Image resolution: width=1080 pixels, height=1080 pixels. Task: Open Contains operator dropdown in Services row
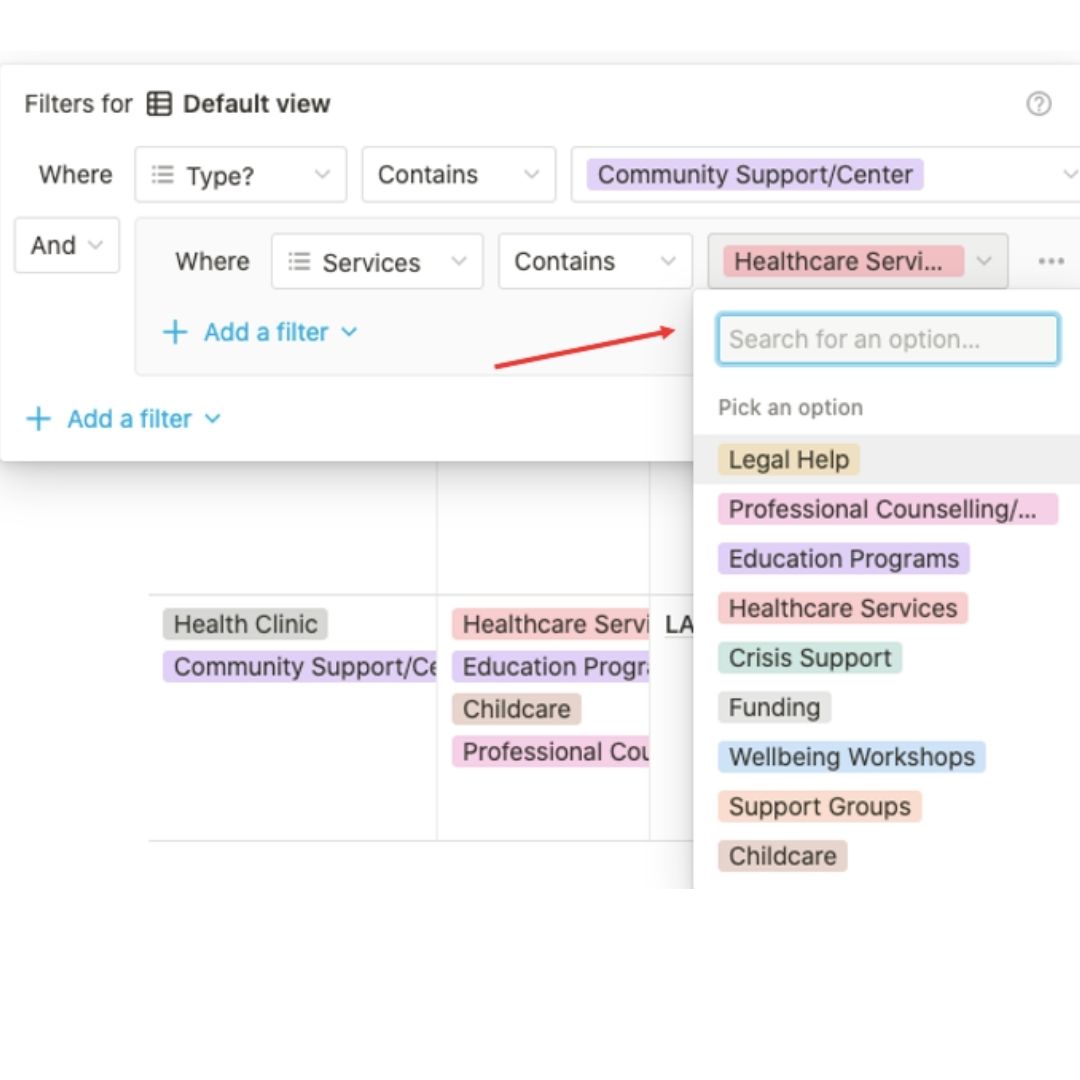tap(595, 262)
